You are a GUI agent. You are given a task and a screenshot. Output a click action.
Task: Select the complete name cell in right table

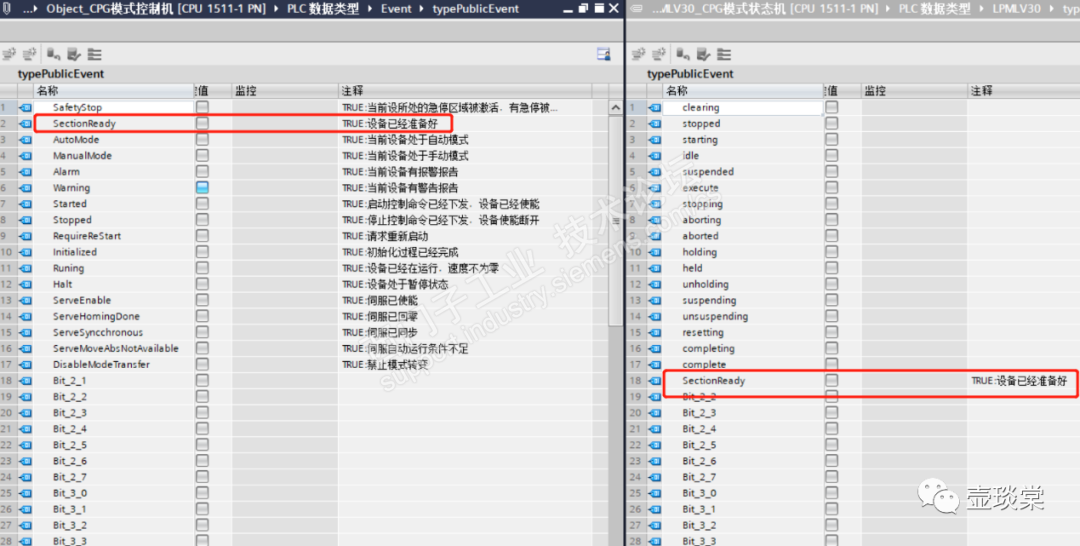coord(743,364)
